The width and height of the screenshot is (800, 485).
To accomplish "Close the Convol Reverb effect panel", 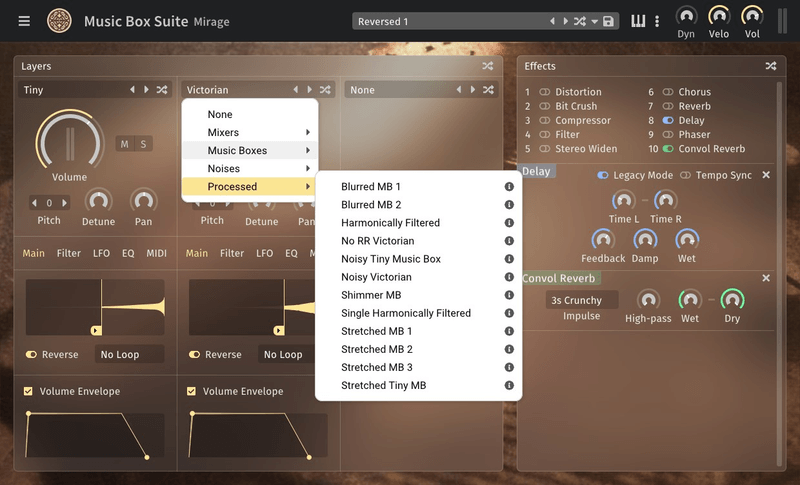I will point(766,278).
